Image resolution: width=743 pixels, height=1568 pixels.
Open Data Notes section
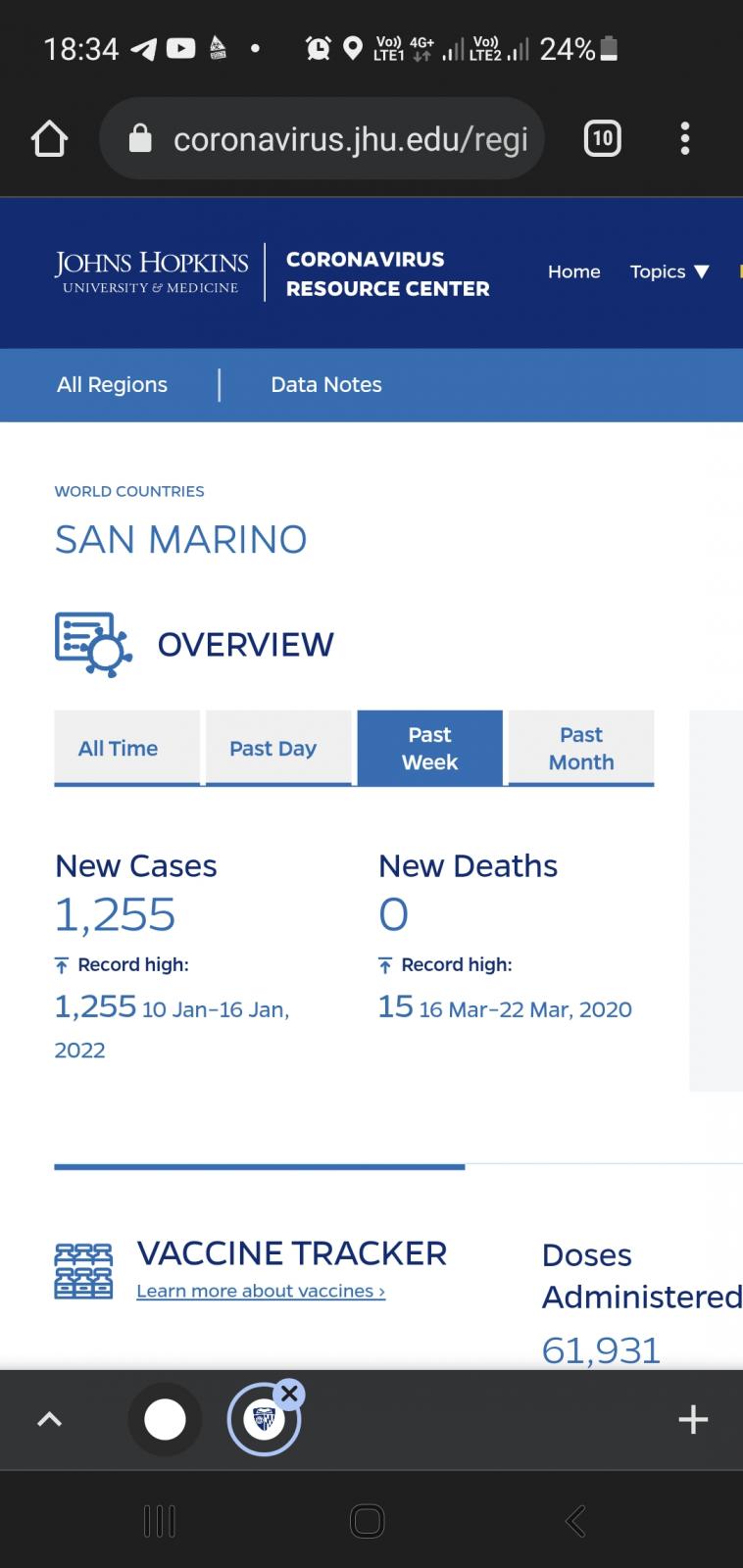pyautogui.click(x=326, y=384)
